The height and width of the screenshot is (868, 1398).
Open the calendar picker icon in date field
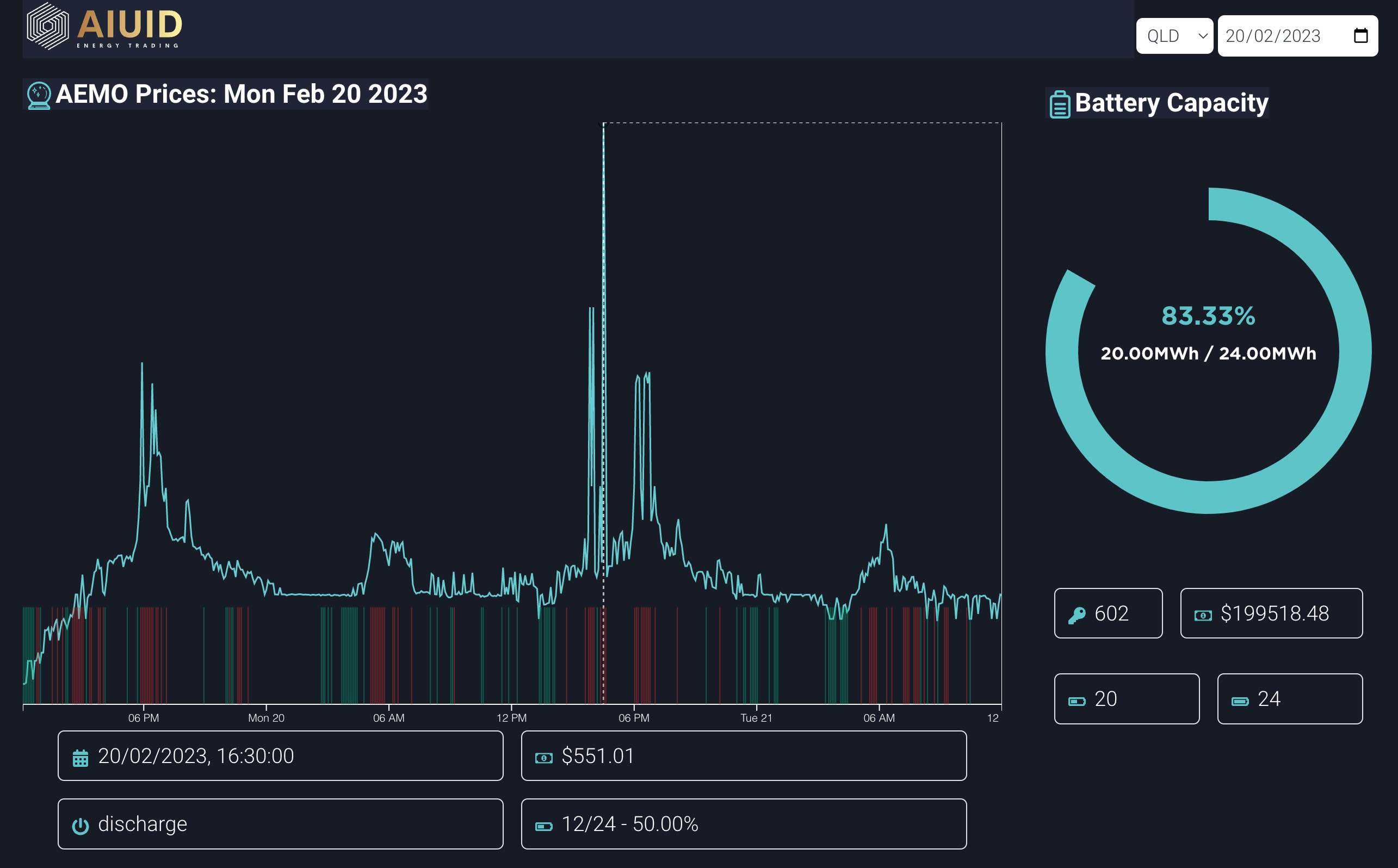point(1360,35)
